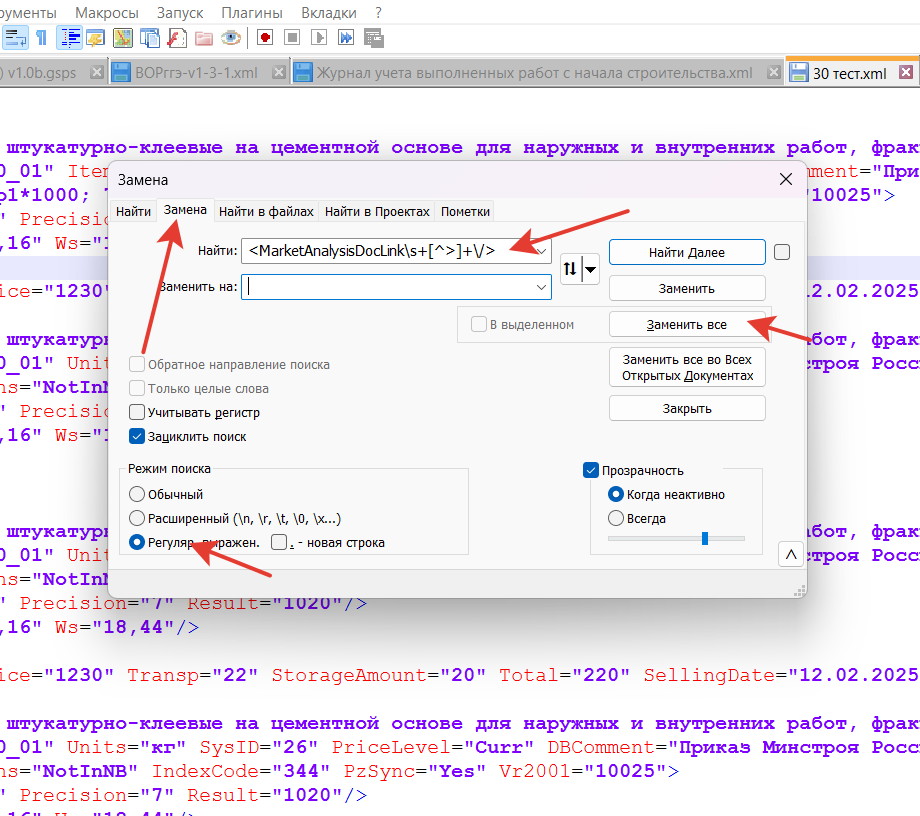Select Обычный search mode
This screenshot has width=920, height=816.
click(137, 494)
